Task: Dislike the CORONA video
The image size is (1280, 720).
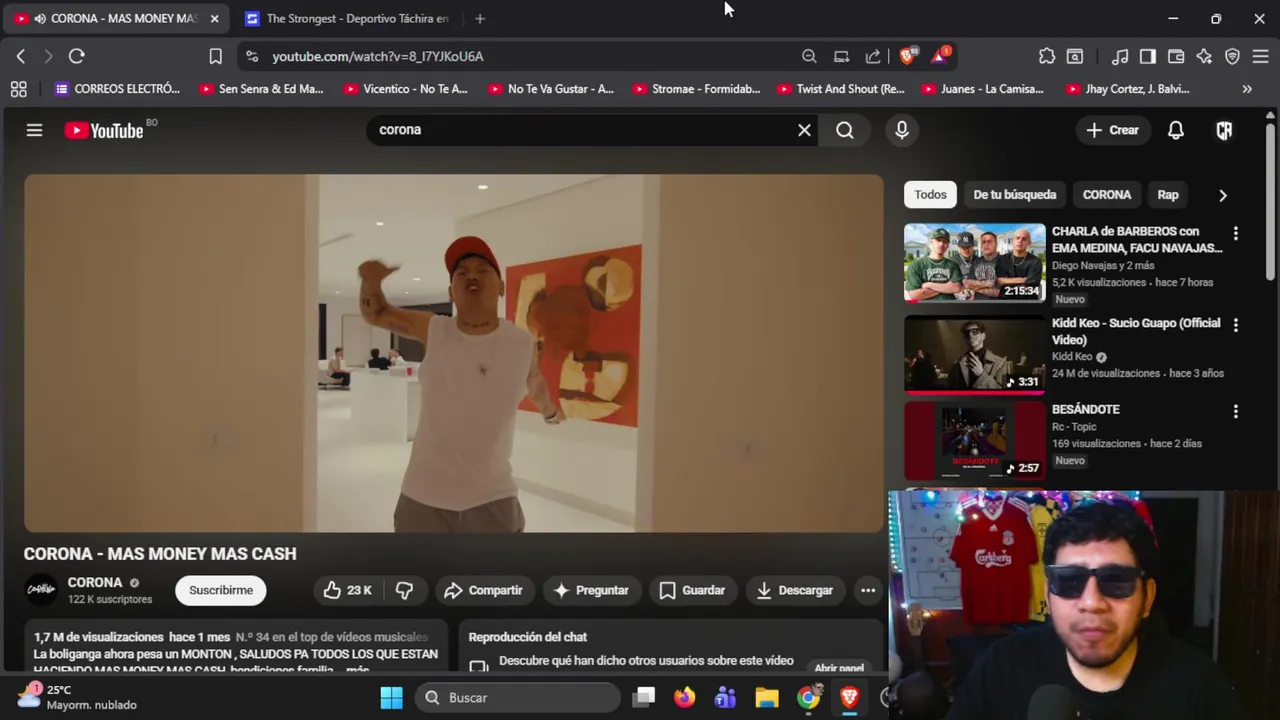Action: pos(404,590)
